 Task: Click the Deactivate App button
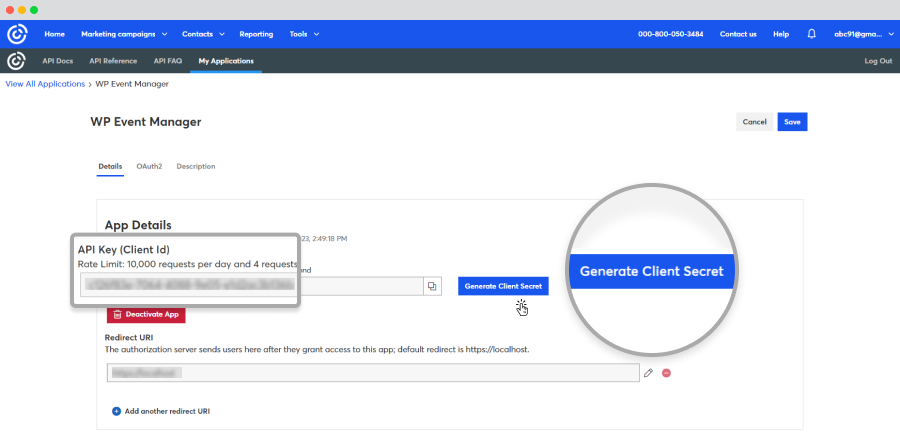(x=146, y=314)
